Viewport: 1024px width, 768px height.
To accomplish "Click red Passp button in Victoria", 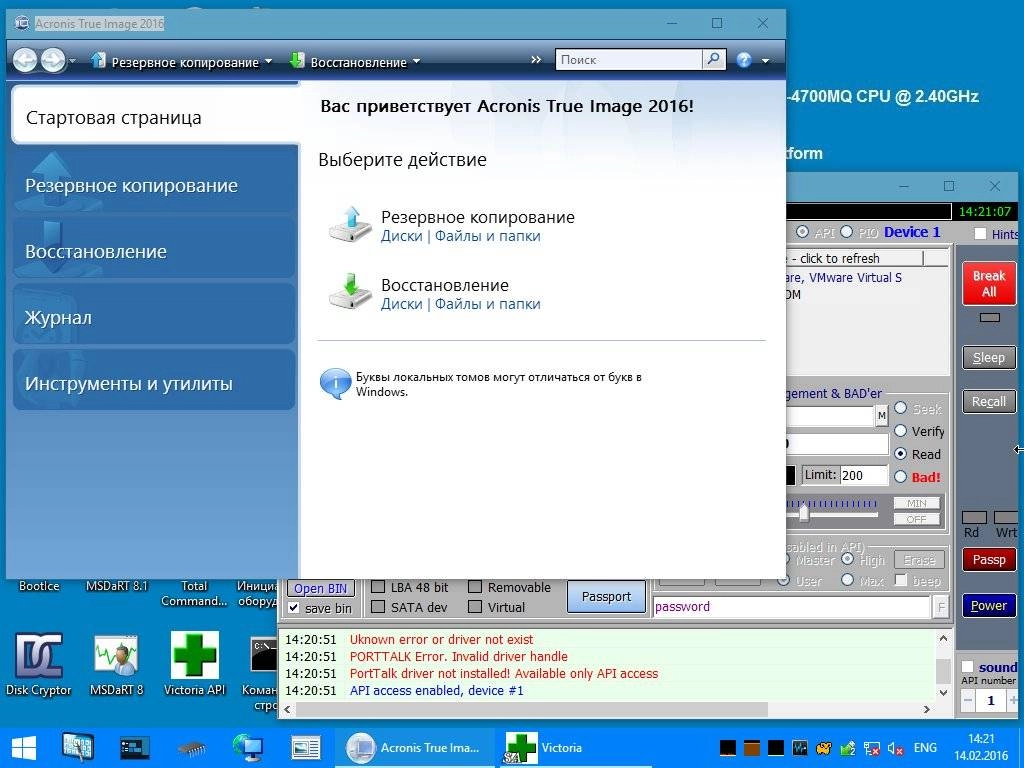I will 989,560.
